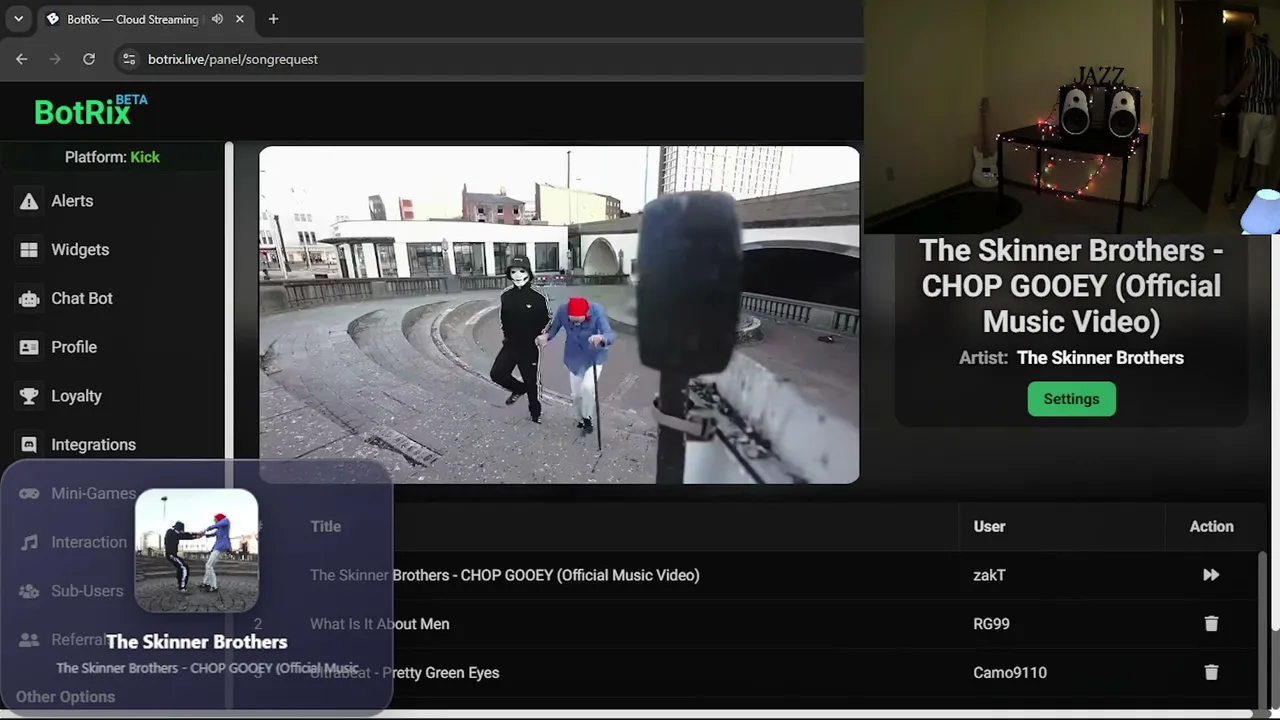Click the username zakT
Screen dimensions: 1280x720
coord(989,575)
